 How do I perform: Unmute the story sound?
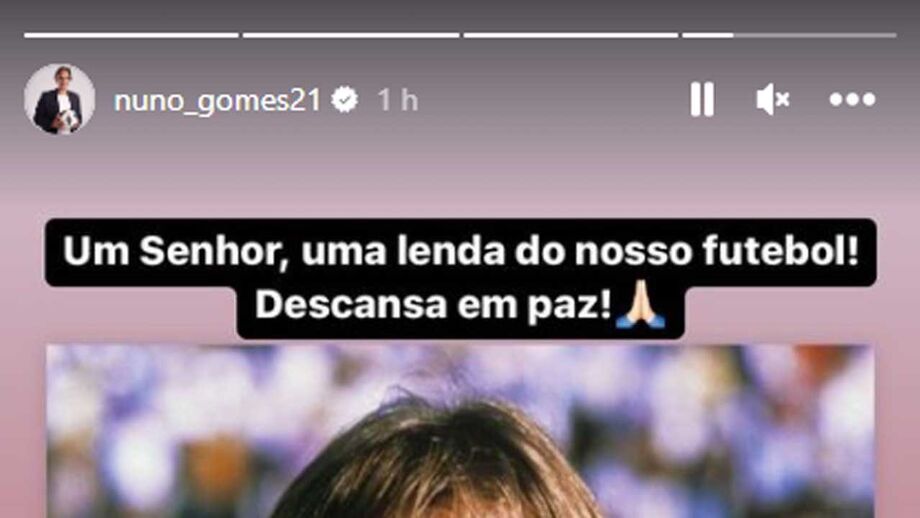773,99
